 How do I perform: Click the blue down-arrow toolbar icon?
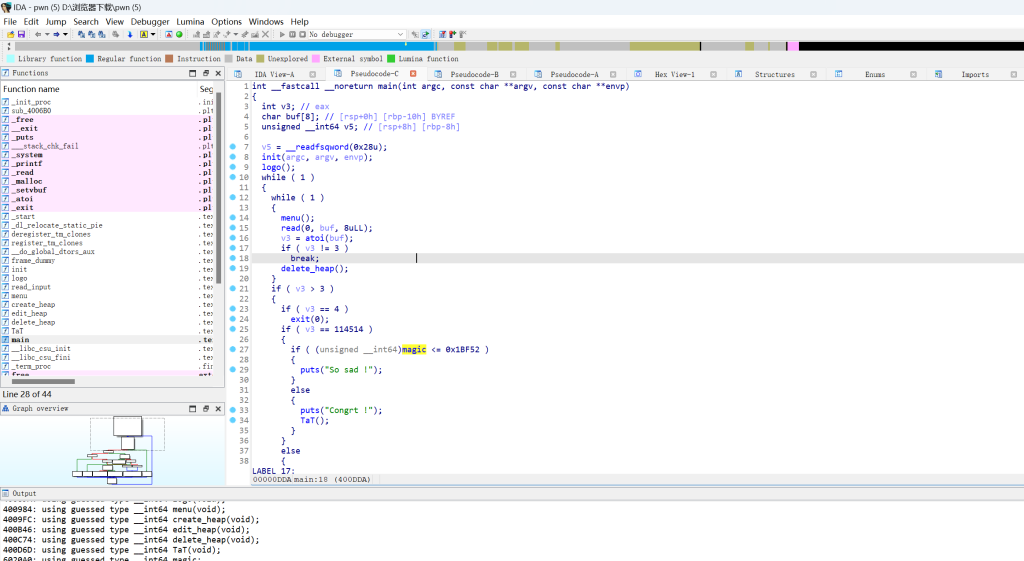point(130,34)
